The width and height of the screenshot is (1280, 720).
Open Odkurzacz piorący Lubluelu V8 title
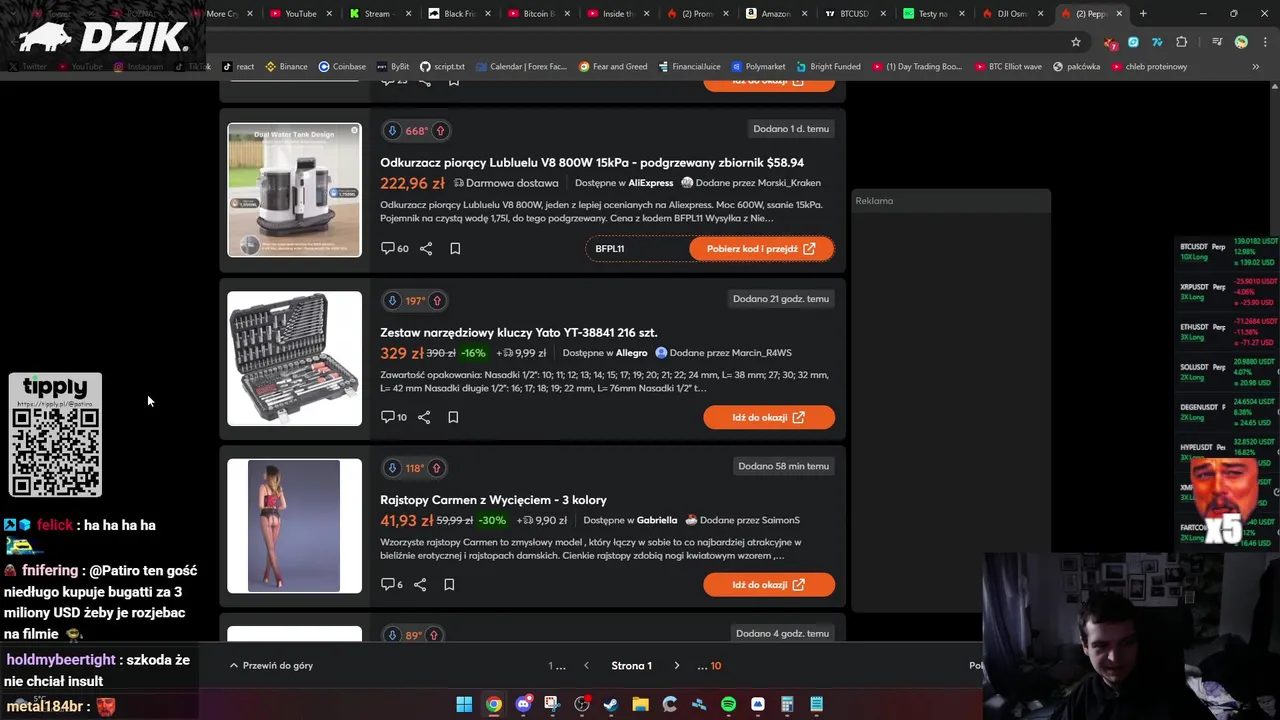[x=592, y=162]
